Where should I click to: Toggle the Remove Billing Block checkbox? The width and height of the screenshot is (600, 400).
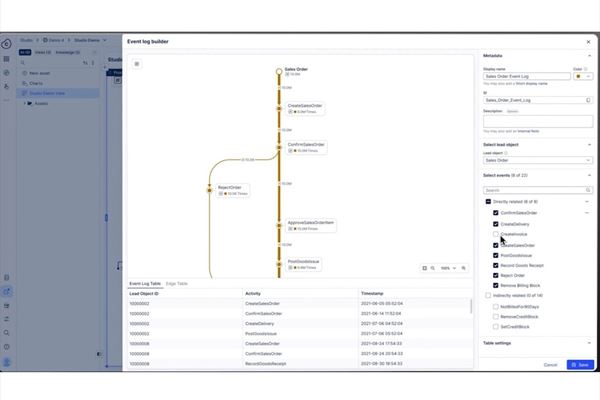point(496,286)
